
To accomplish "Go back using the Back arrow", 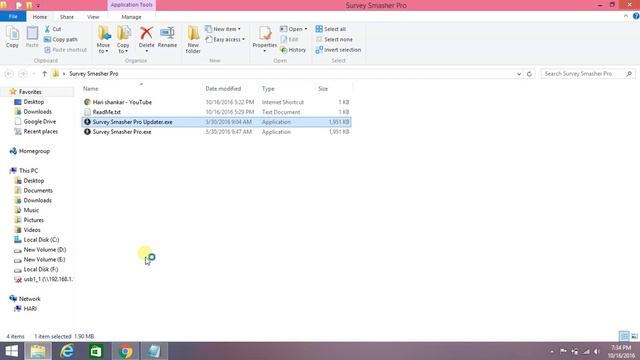I will click(9, 74).
